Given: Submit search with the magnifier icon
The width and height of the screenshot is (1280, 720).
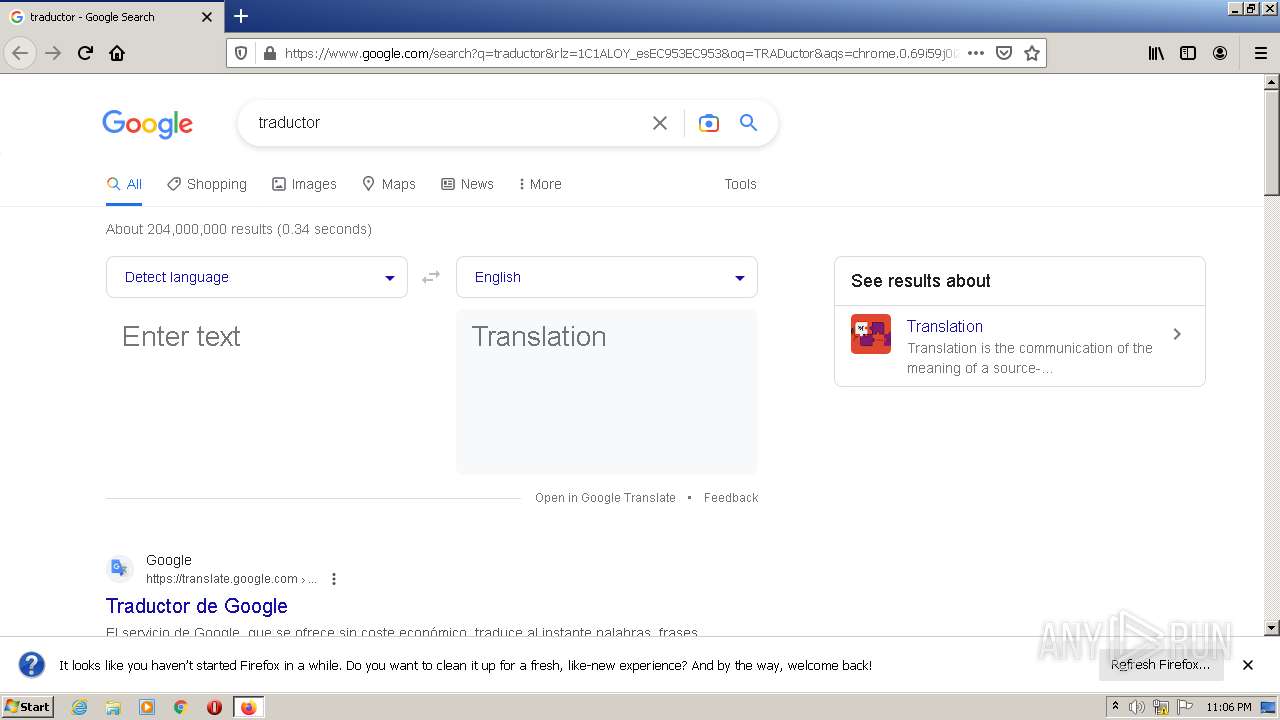Looking at the screenshot, I should 748,122.
